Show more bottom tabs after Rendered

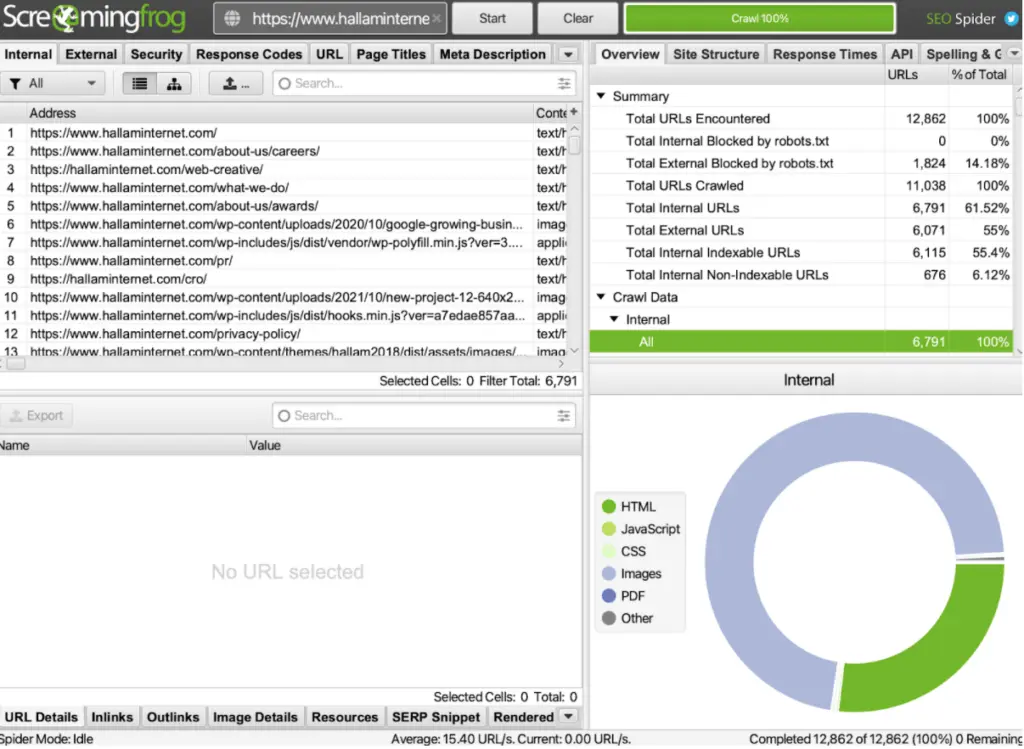pyautogui.click(x=569, y=717)
